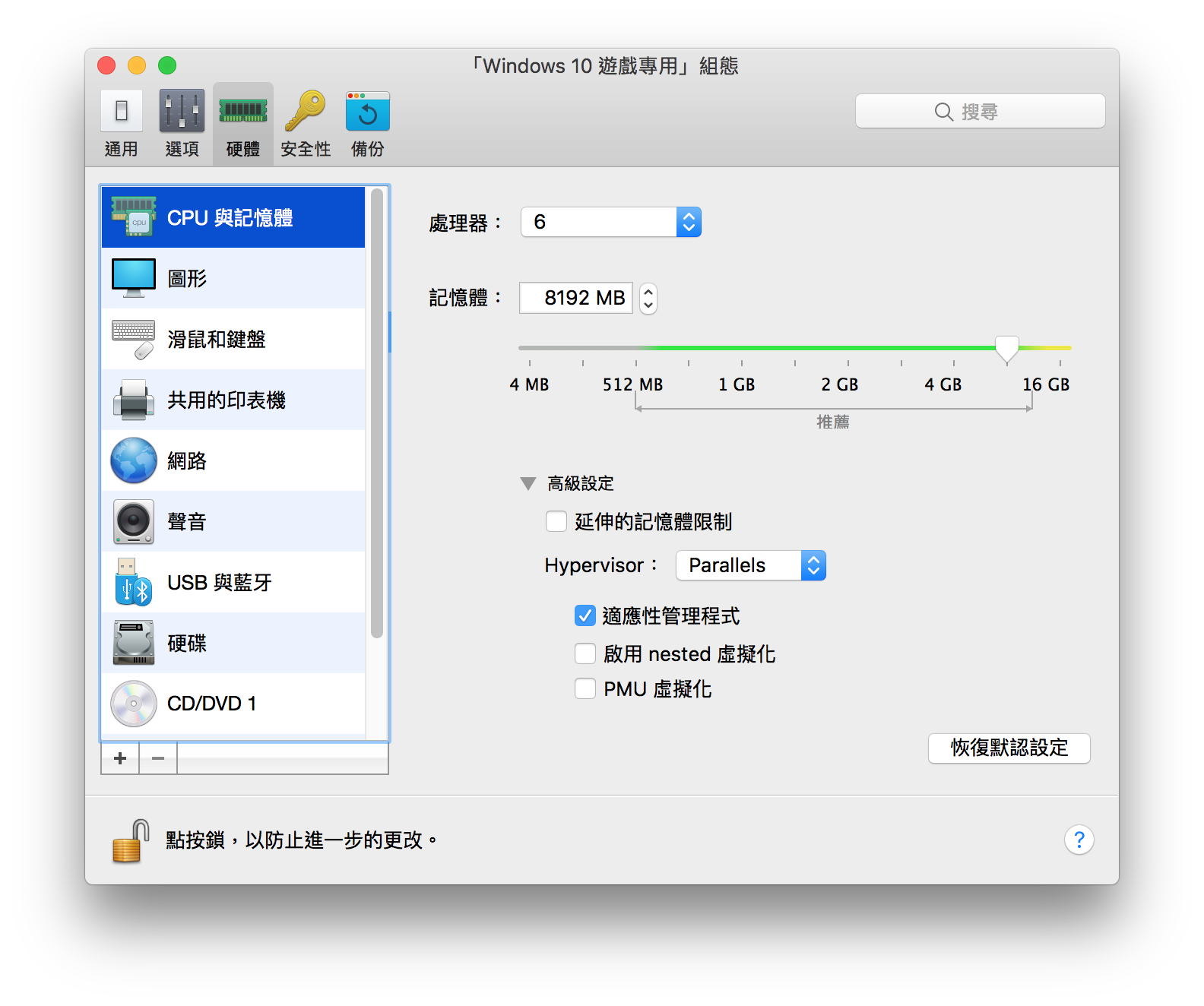Enable PMU 虛擬化 checkbox
1204x1006 pixels.
click(x=585, y=688)
